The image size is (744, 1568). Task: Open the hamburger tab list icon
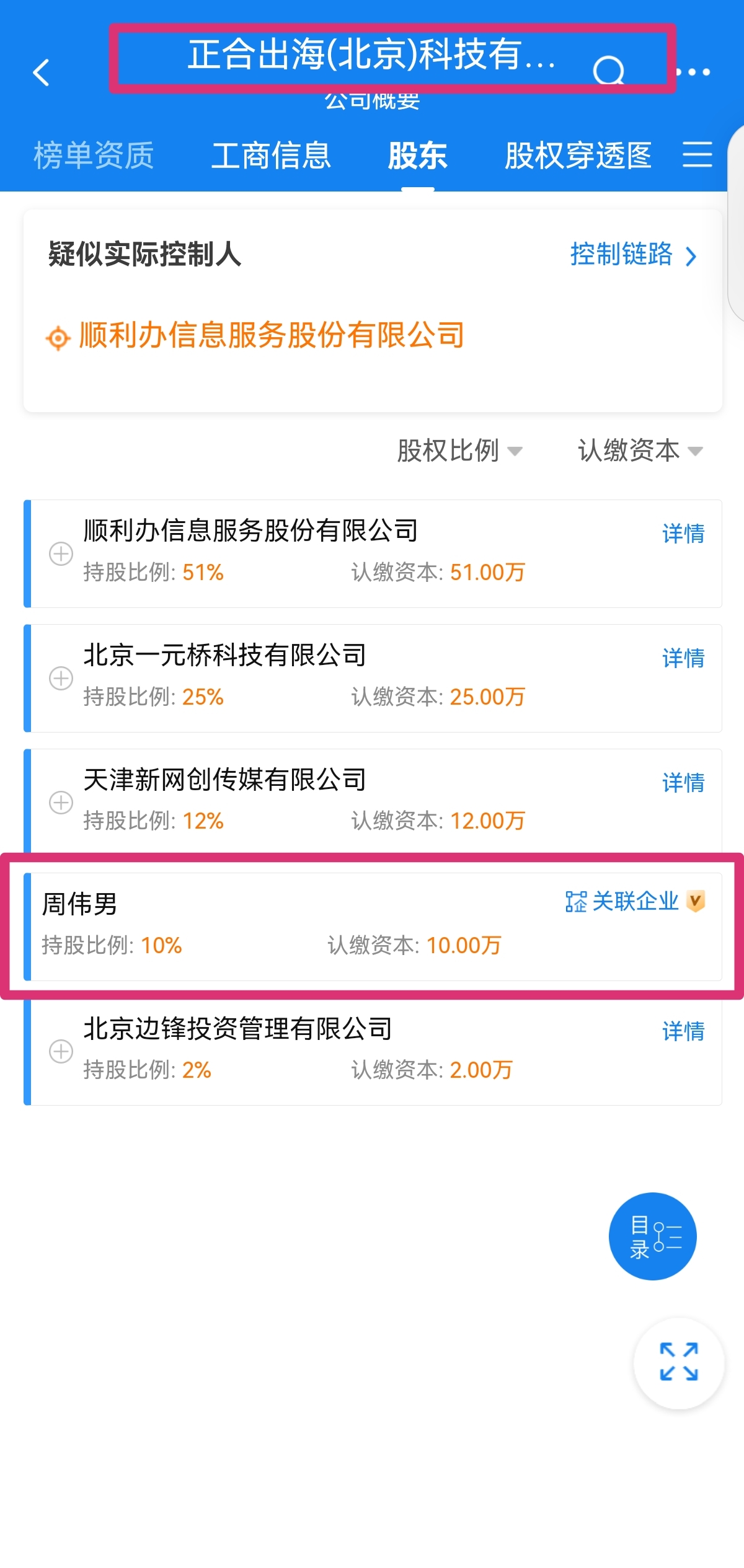[697, 154]
